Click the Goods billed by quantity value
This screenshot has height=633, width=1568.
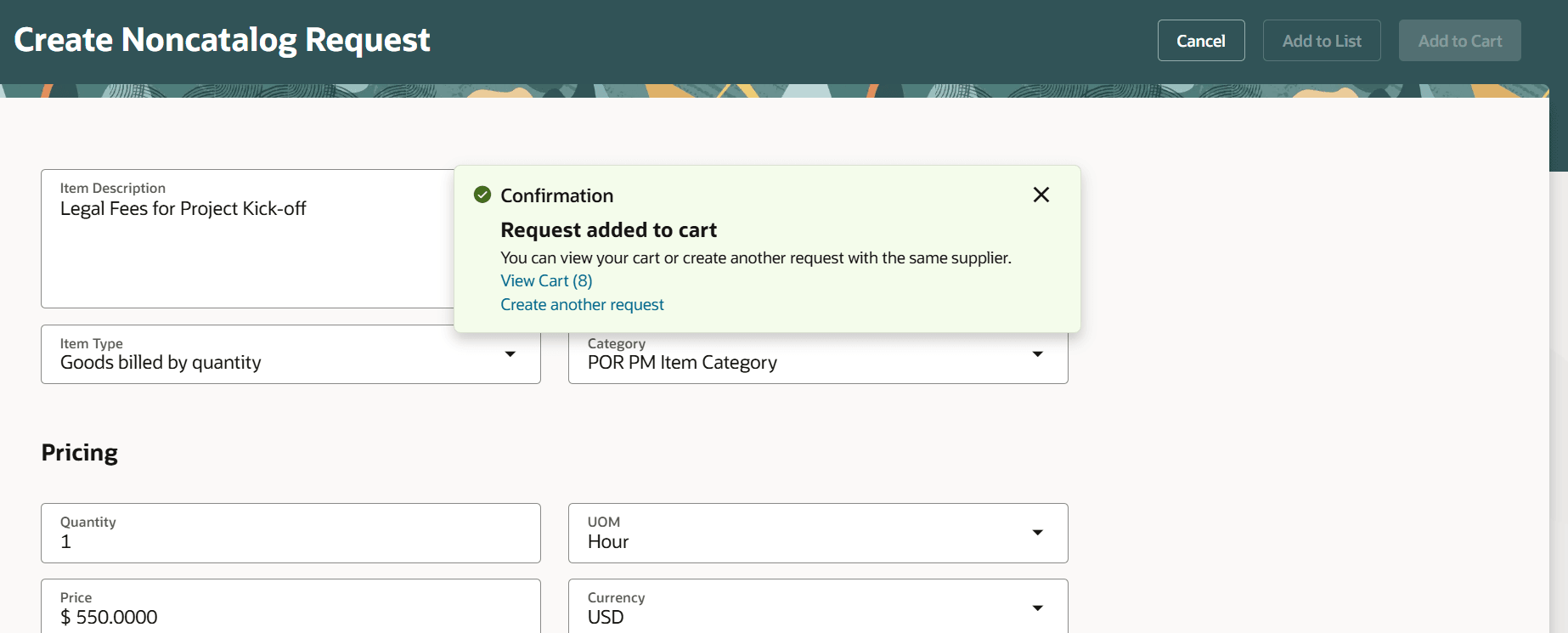[x=161, y=363]
